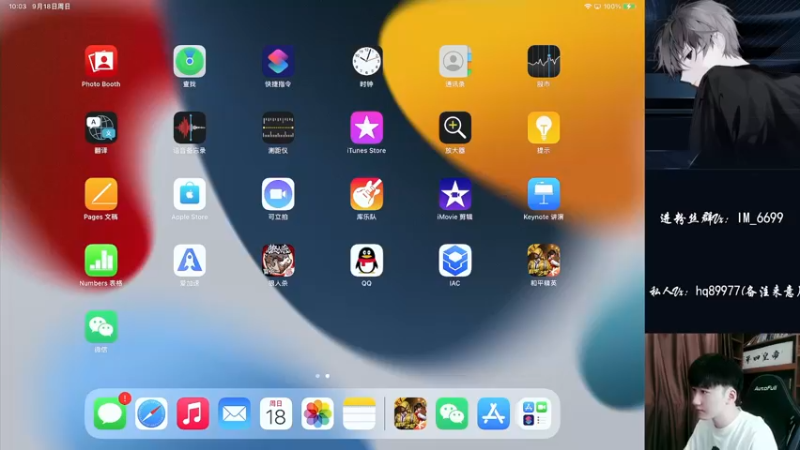800x450 pixels.
Task: Launch the Translate app
Action: point(101,128)
